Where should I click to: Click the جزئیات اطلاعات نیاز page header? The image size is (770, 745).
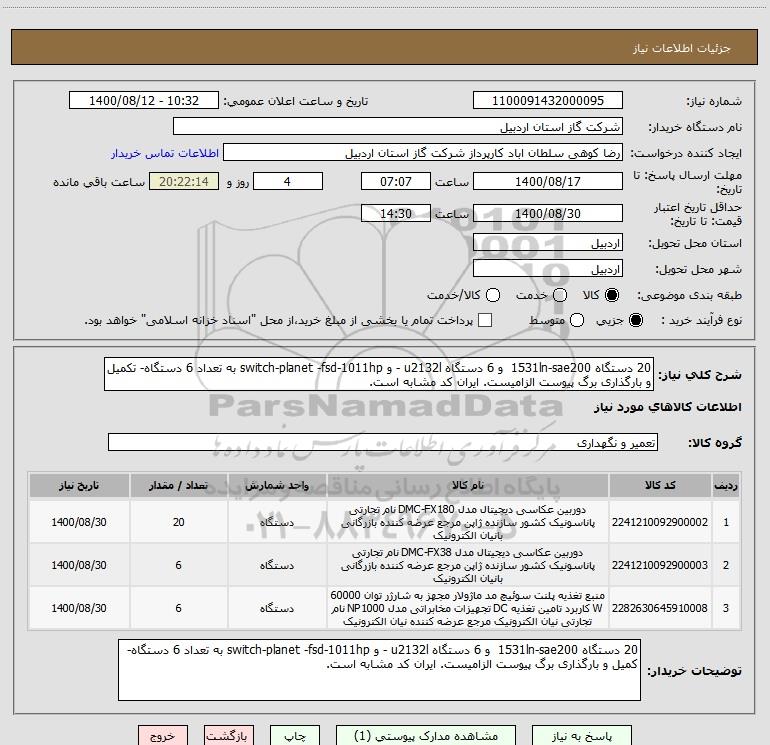point(682,48)
